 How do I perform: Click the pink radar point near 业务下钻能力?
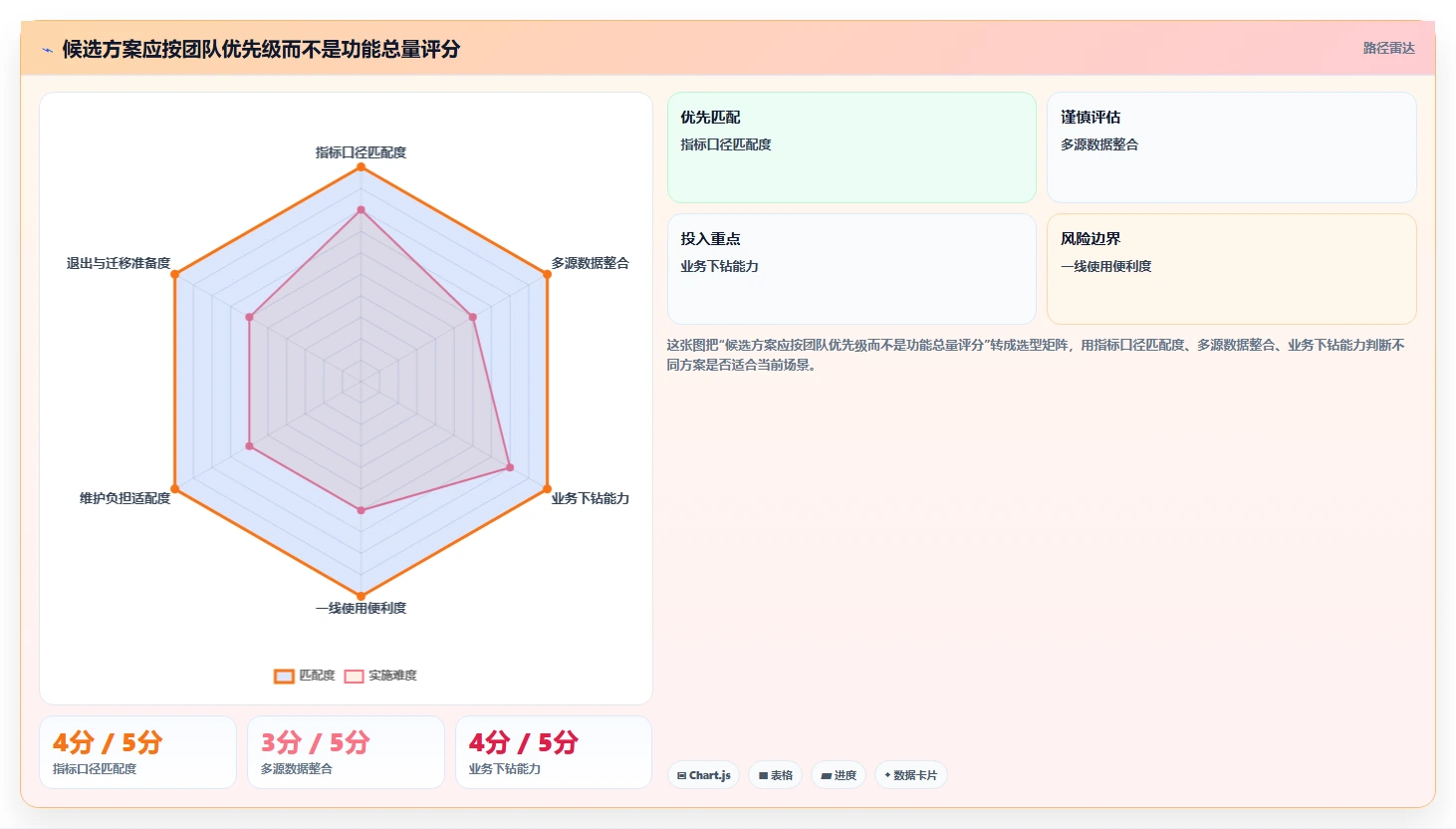click(x=510, y=467)
